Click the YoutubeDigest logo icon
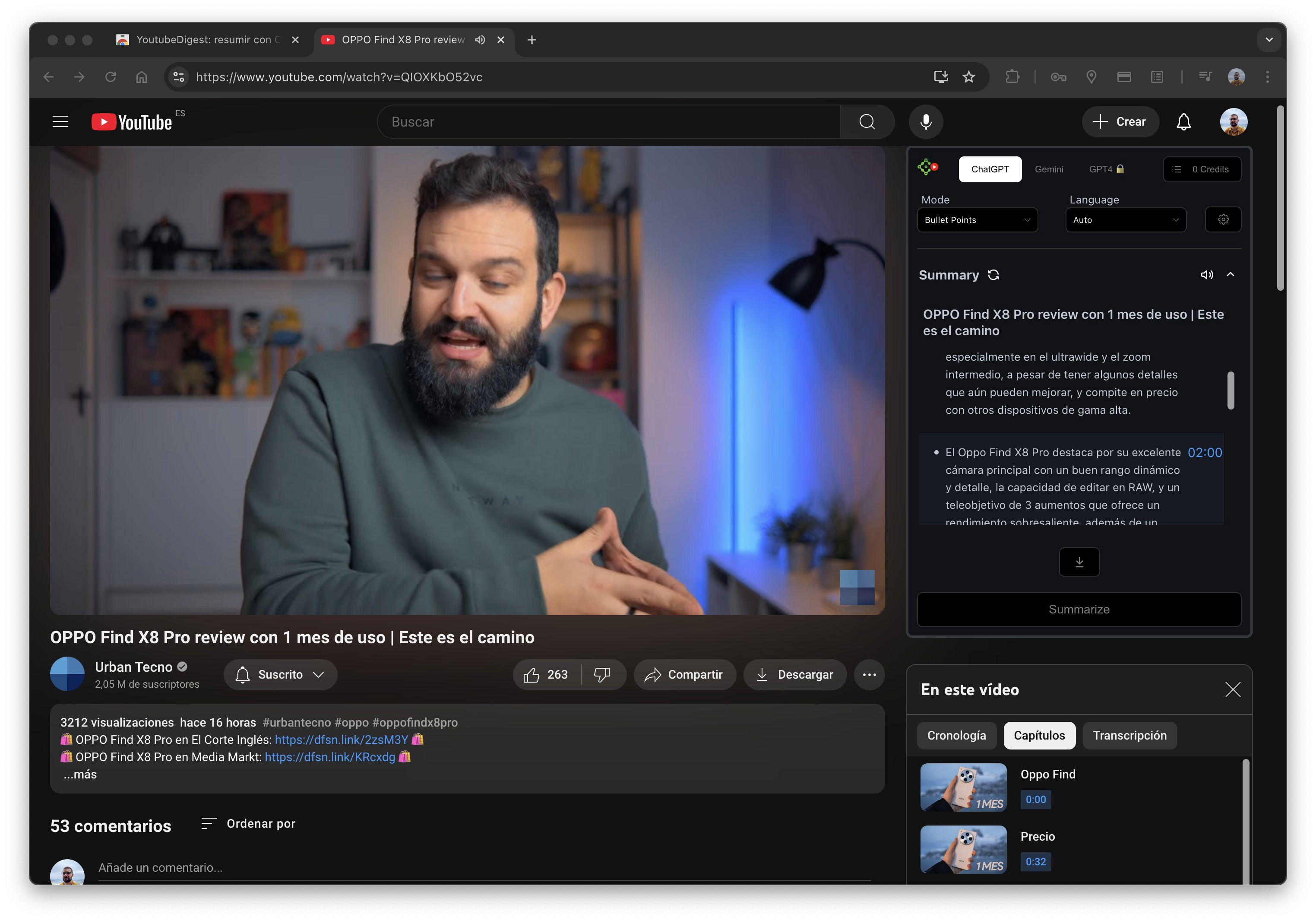The image size is (1316, 921). [928, 168]
